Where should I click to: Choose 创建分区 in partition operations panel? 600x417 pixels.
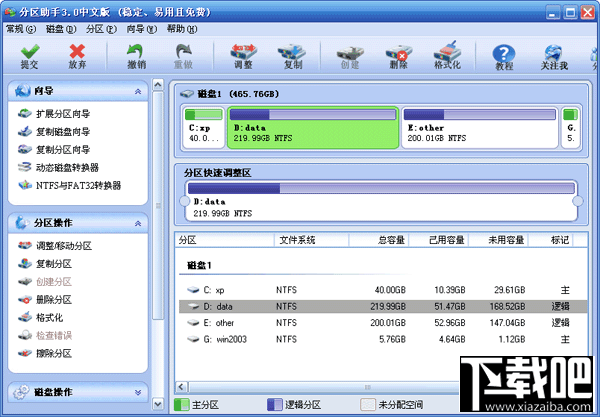[x=45, y=282]
